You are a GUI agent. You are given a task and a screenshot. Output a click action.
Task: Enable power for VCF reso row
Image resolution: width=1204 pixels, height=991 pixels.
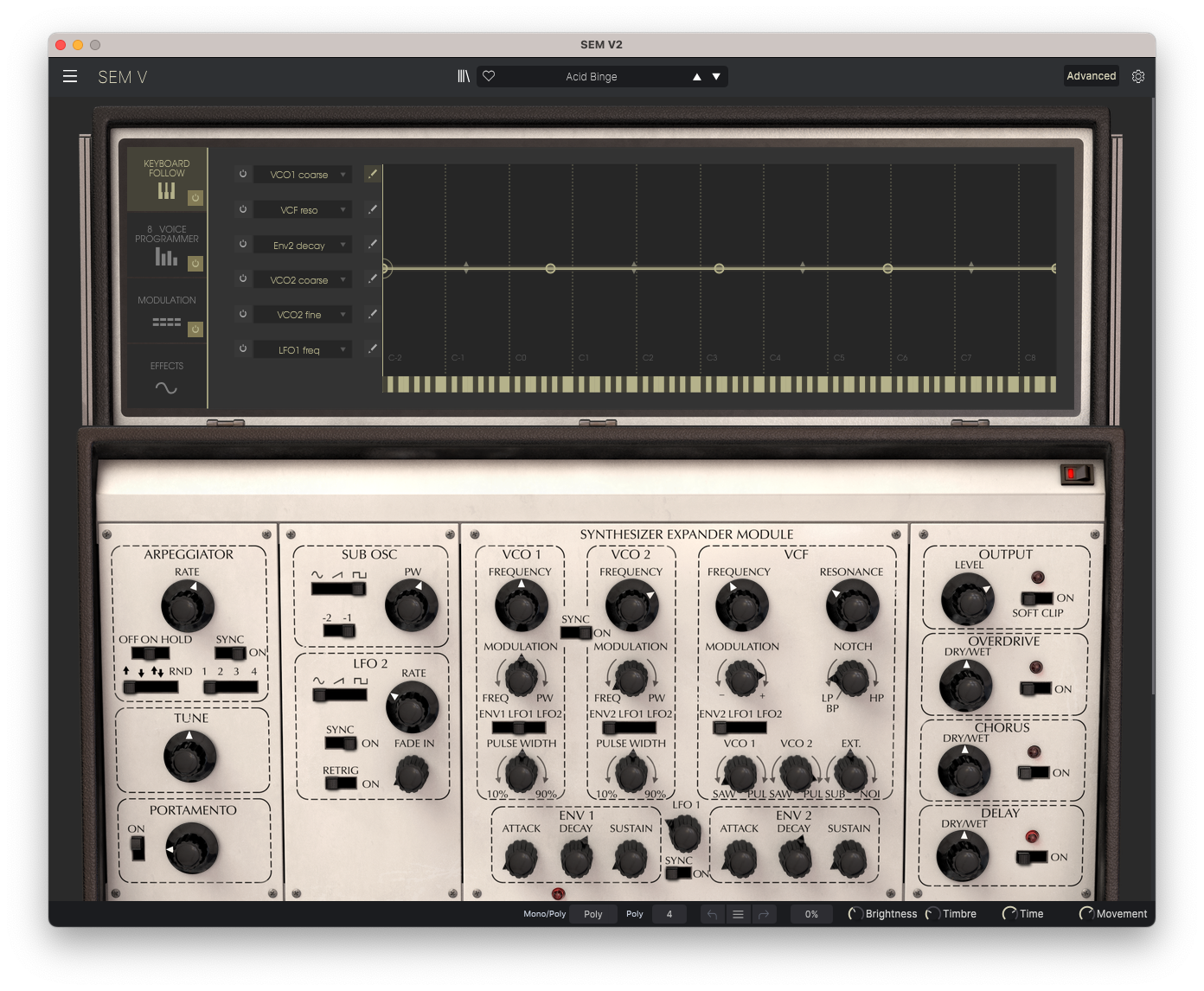click(x=243, y=209)
